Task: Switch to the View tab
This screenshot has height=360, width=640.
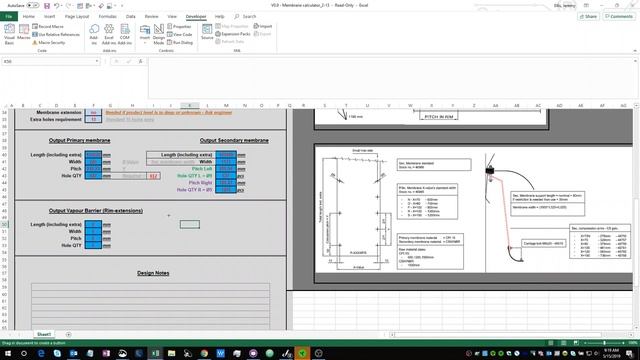Action: click(x=172, y=16)
